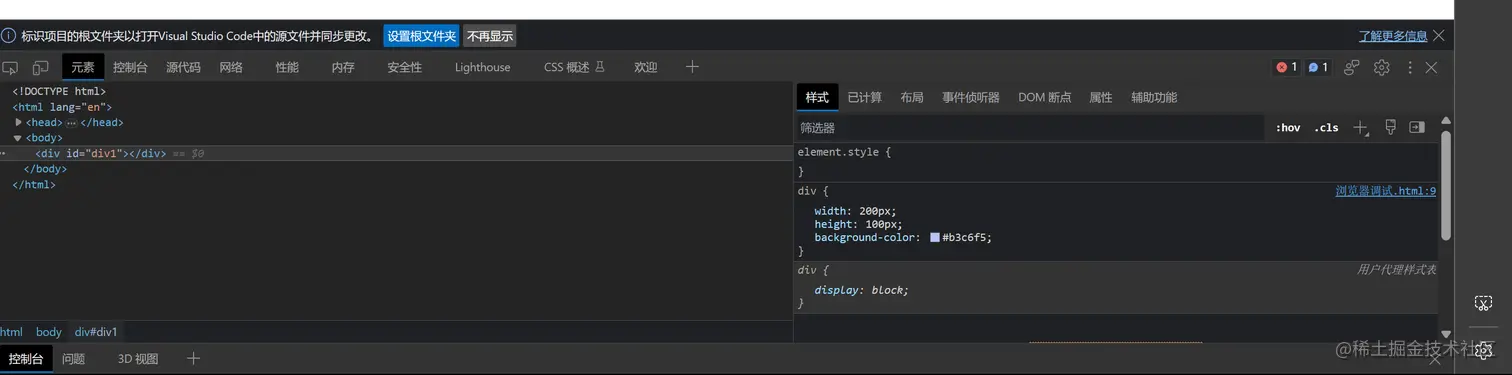Open the 源代码 tab
The height and width of the screenshot is (375, 1512).
coord(183,67)
